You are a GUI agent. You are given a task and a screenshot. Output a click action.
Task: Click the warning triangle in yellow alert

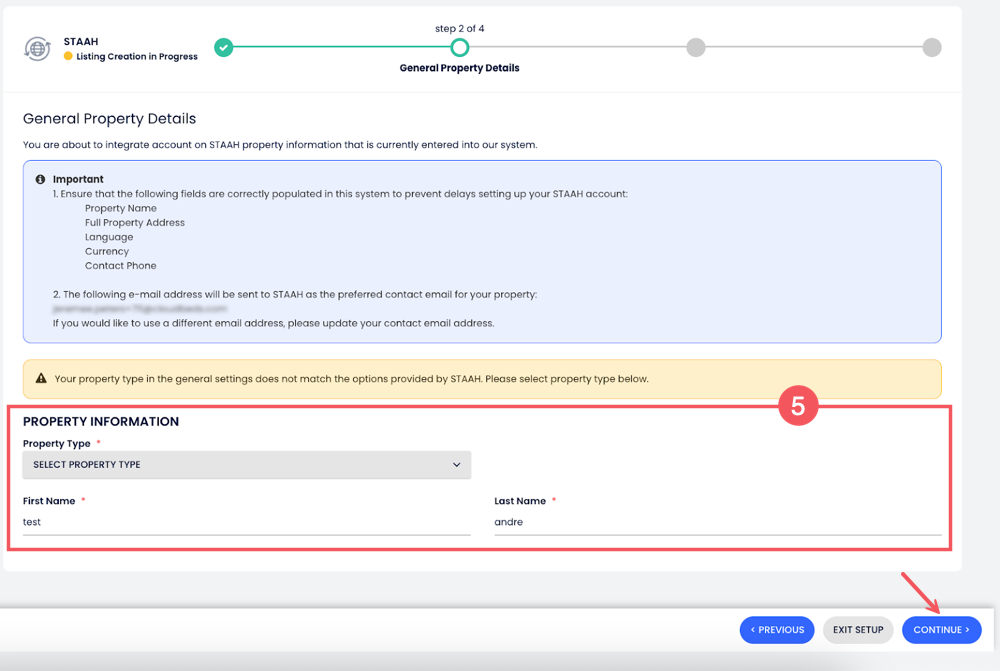point(41,379)
